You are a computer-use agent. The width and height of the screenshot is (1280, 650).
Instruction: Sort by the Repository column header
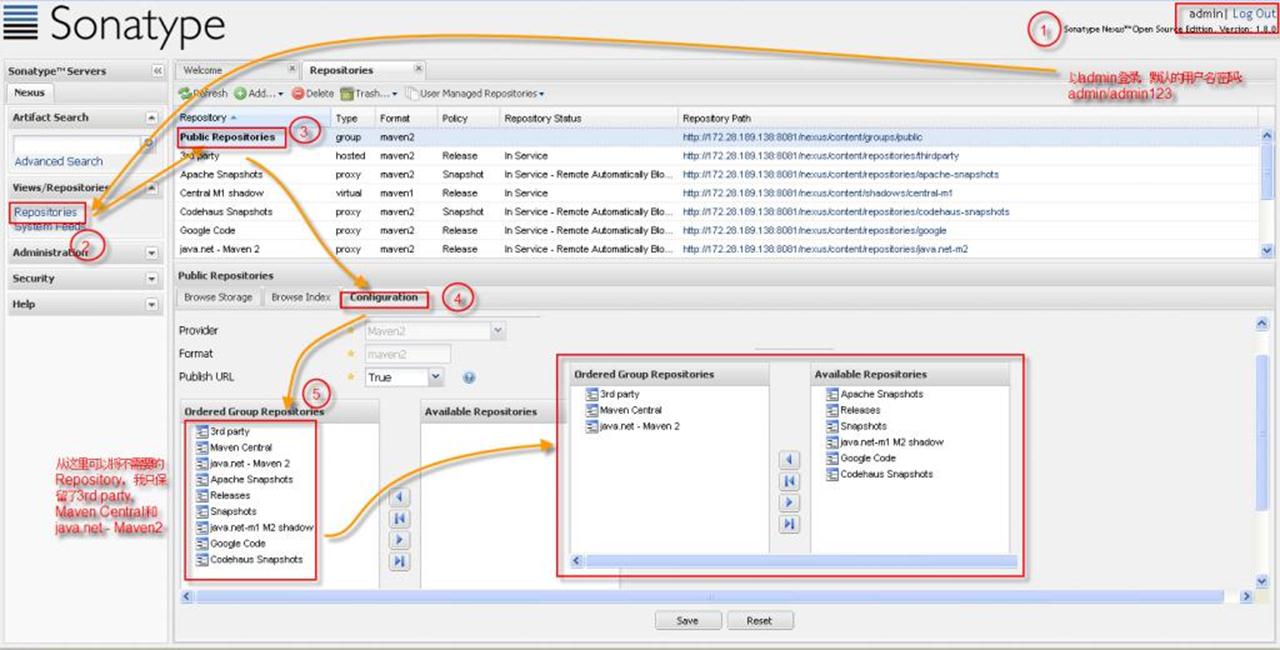[x=252, y=118]
